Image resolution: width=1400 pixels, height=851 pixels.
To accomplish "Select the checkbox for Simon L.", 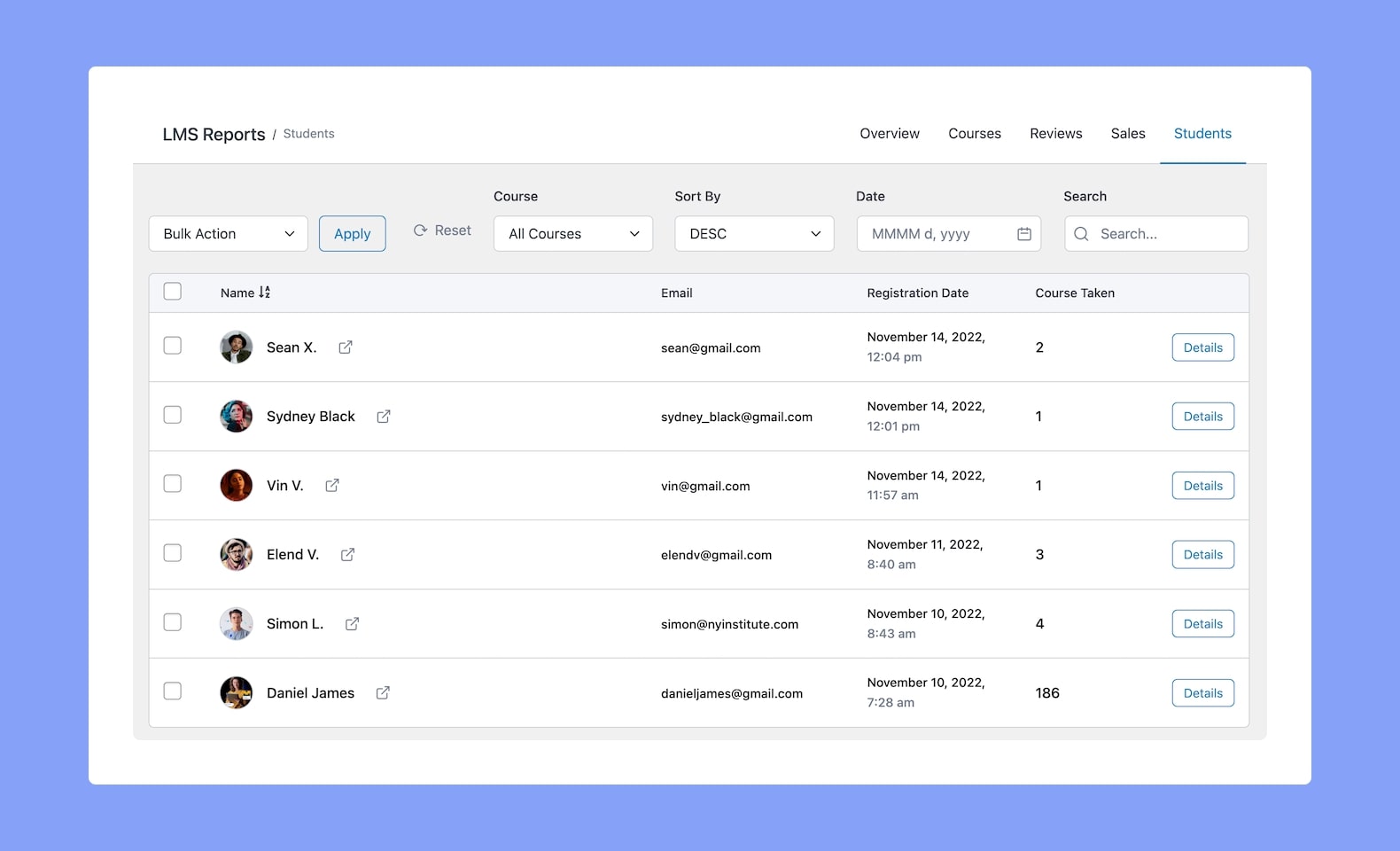I will 173,622.
